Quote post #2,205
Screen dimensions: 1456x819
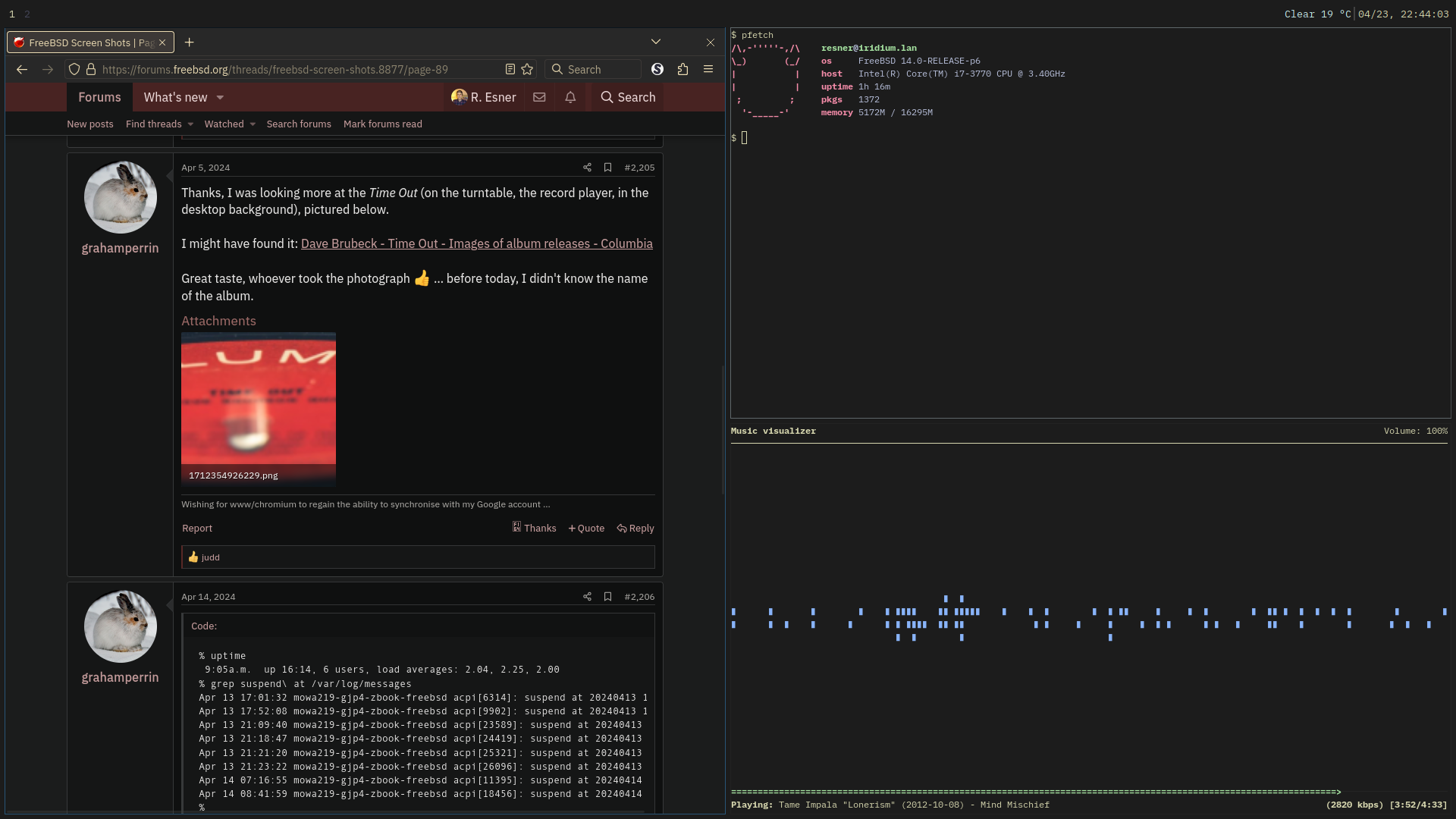(x=586, y=529)
